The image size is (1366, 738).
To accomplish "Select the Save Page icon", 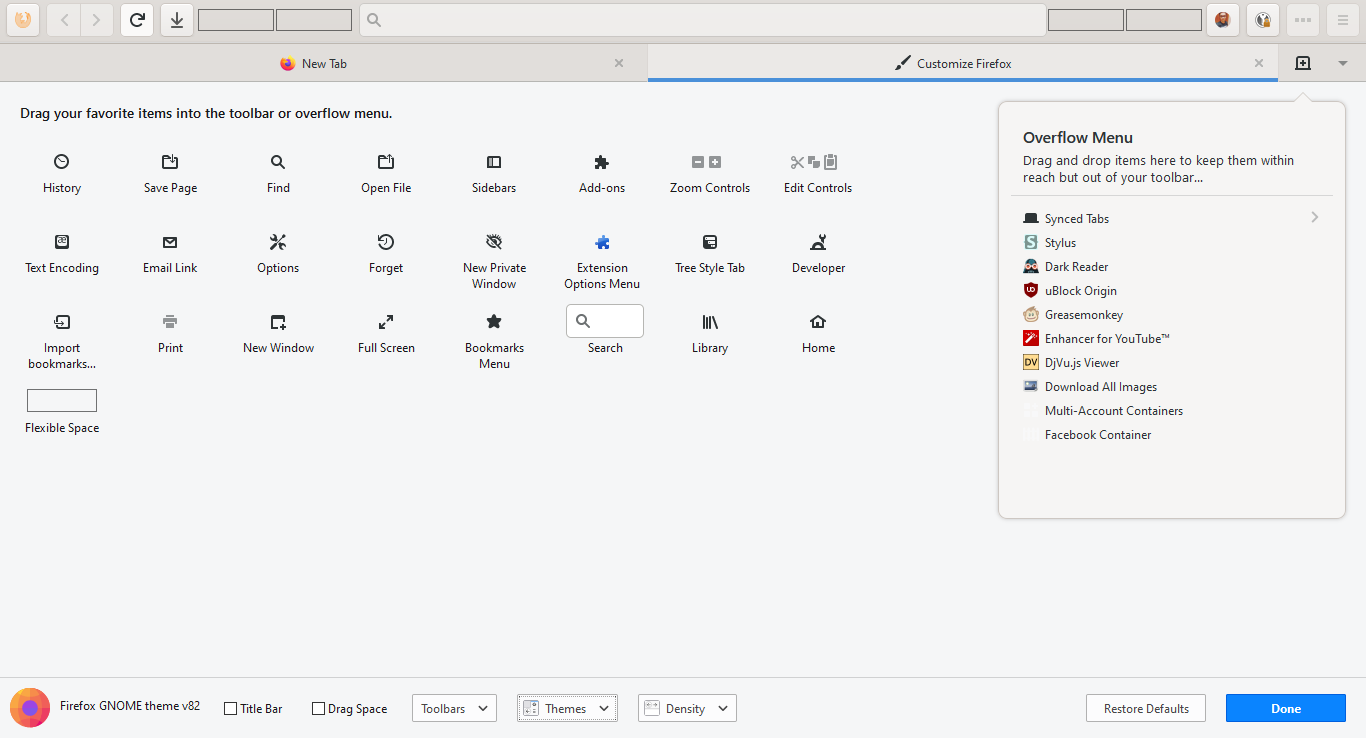I will (x=170, y=162).
